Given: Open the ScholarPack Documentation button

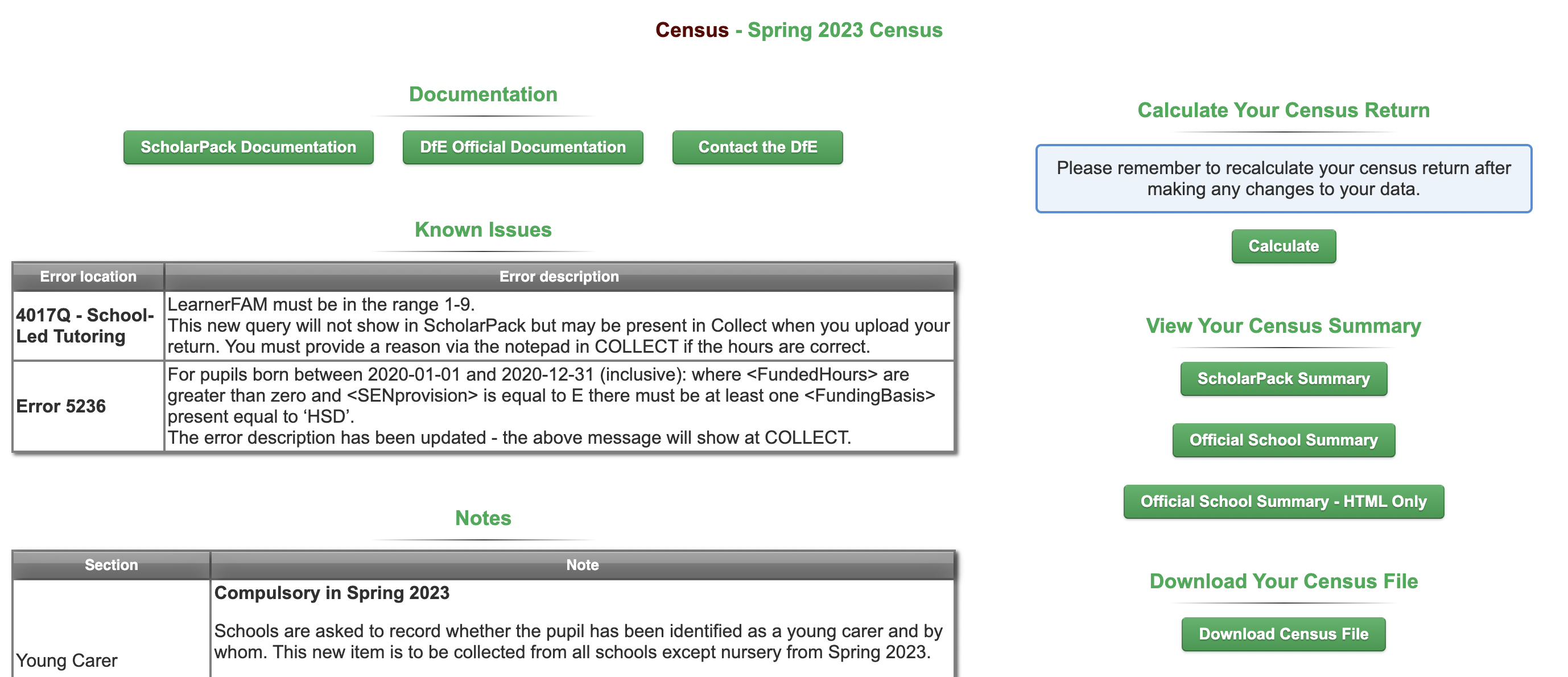Looking at the screenshot, I should tap(247, 147).
